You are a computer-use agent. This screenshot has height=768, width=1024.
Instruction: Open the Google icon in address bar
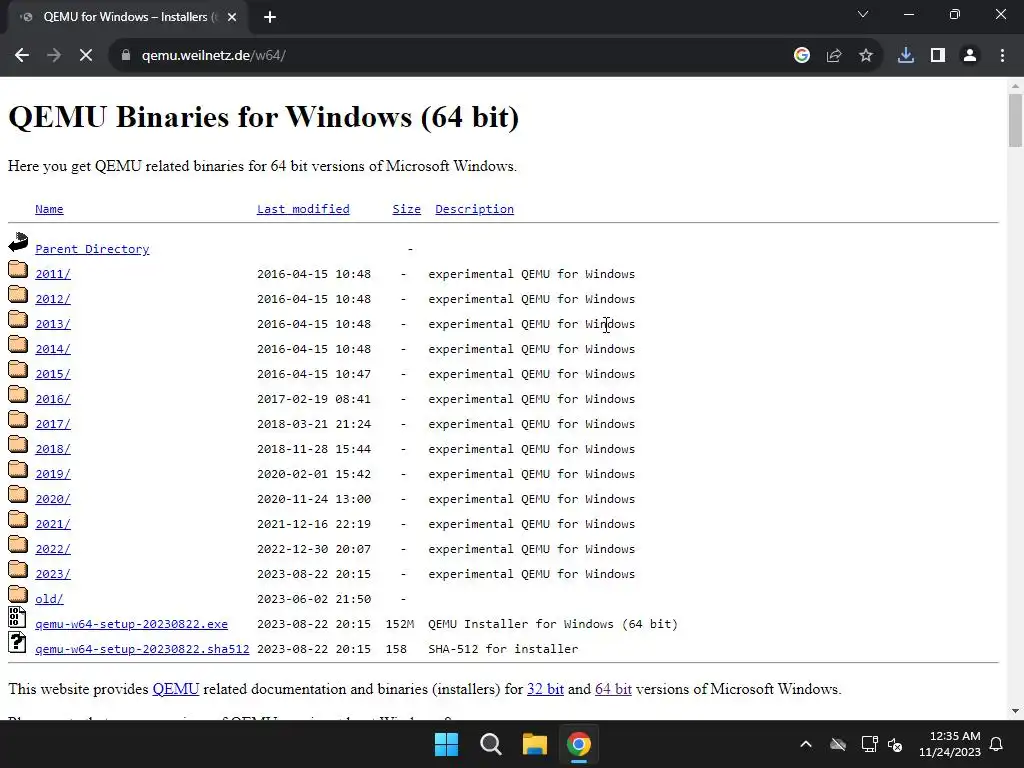(x=801, y=56)
